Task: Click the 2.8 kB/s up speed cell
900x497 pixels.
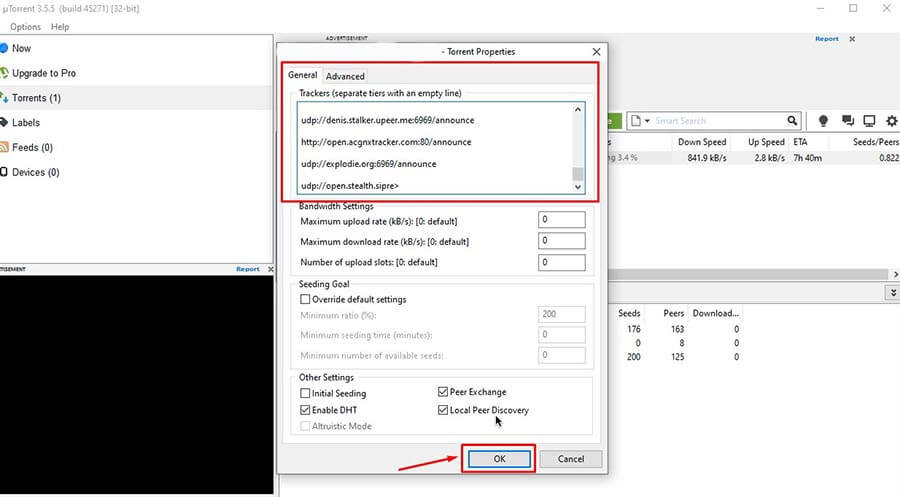Action: [770, 157]
